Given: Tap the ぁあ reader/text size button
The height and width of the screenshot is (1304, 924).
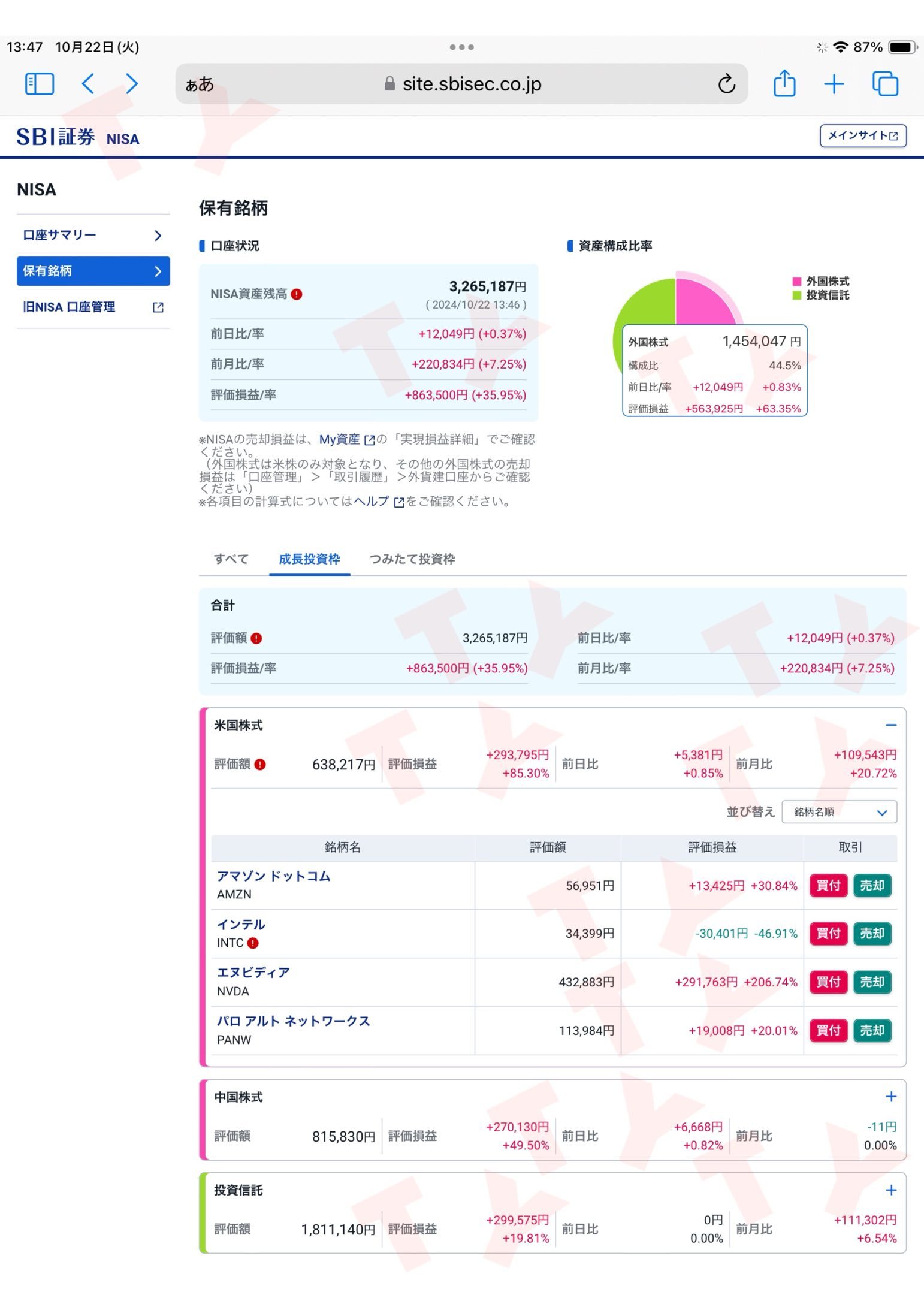Looking at the screenshot, I should 200,84.
